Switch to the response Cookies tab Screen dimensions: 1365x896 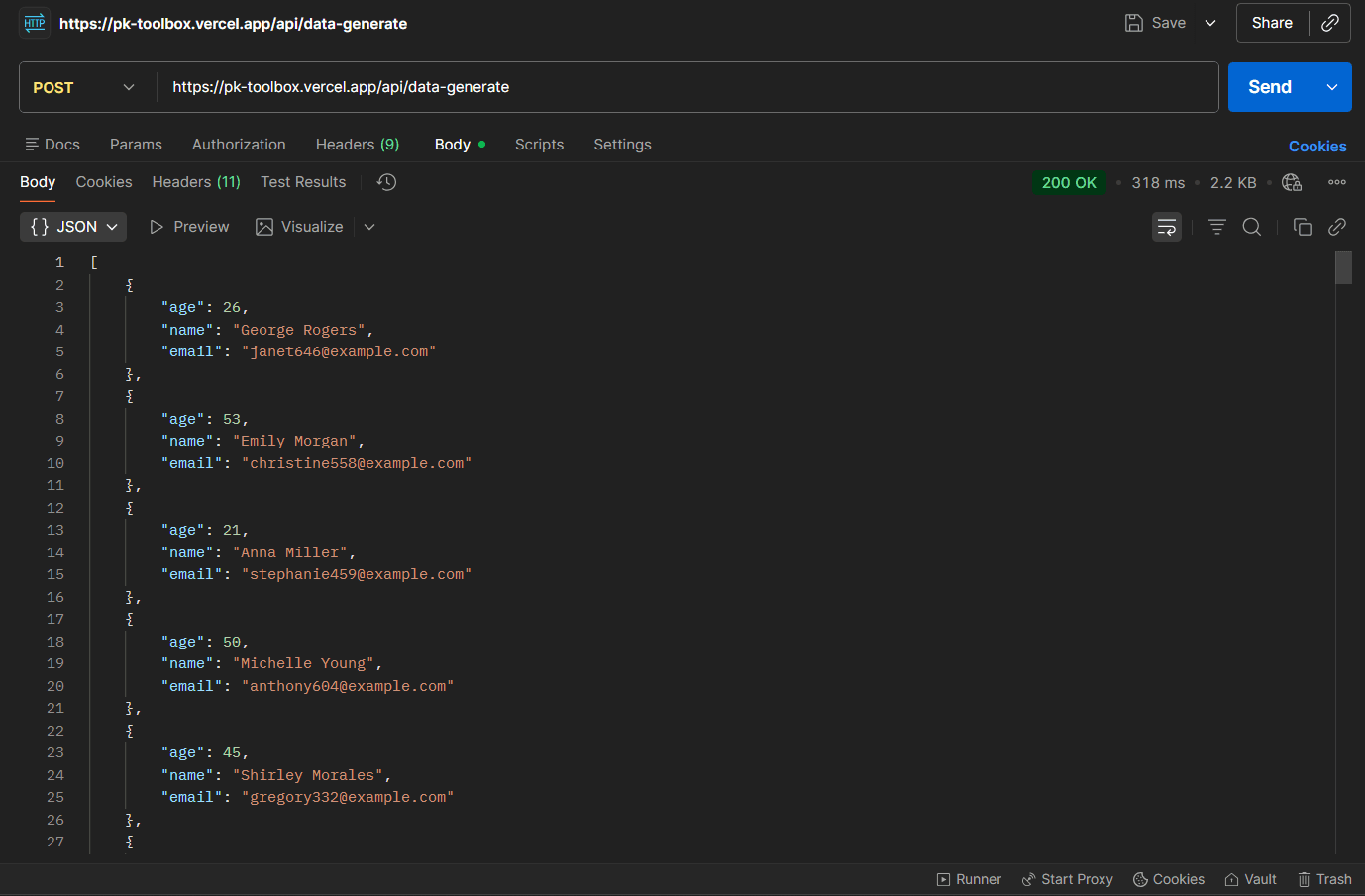pyautogui.click(x=104, y=182)
